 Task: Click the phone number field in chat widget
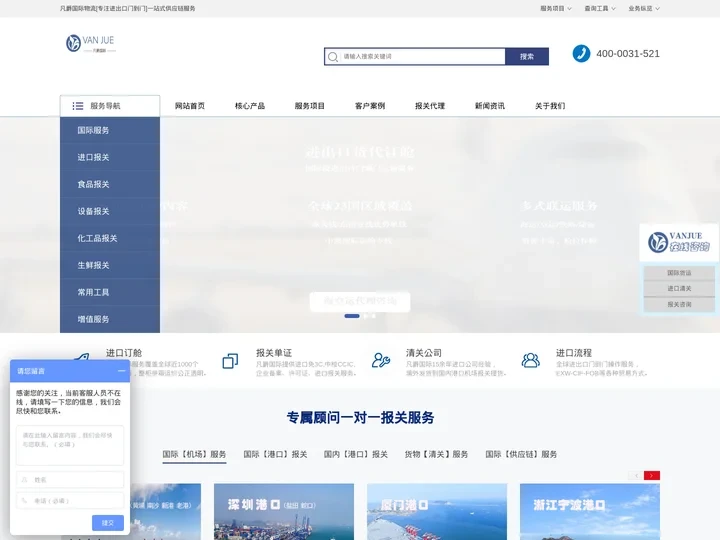70,501
